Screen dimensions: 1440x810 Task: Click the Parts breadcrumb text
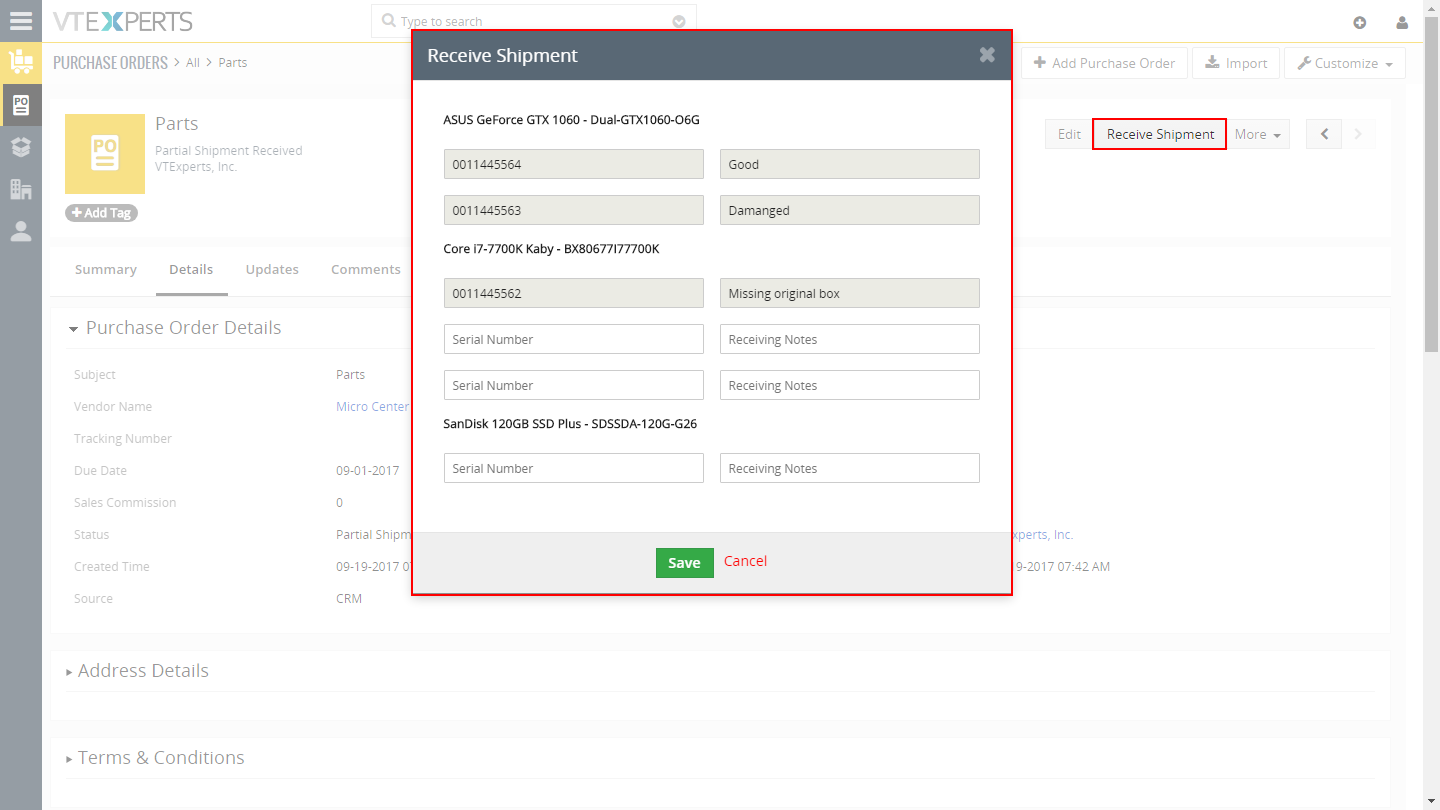[232, 62]
